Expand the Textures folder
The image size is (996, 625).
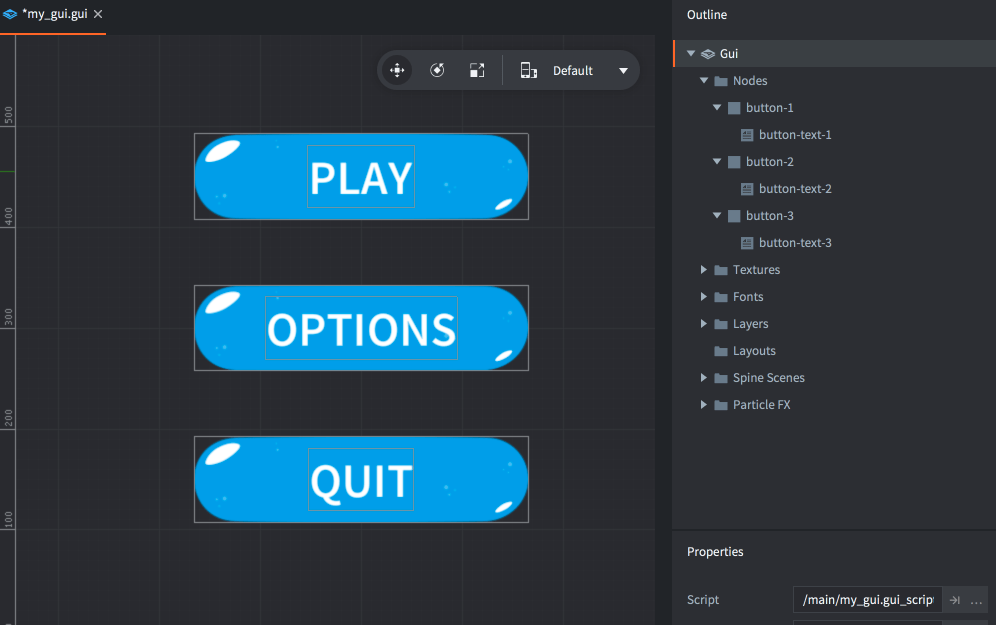tap(704, 270)
